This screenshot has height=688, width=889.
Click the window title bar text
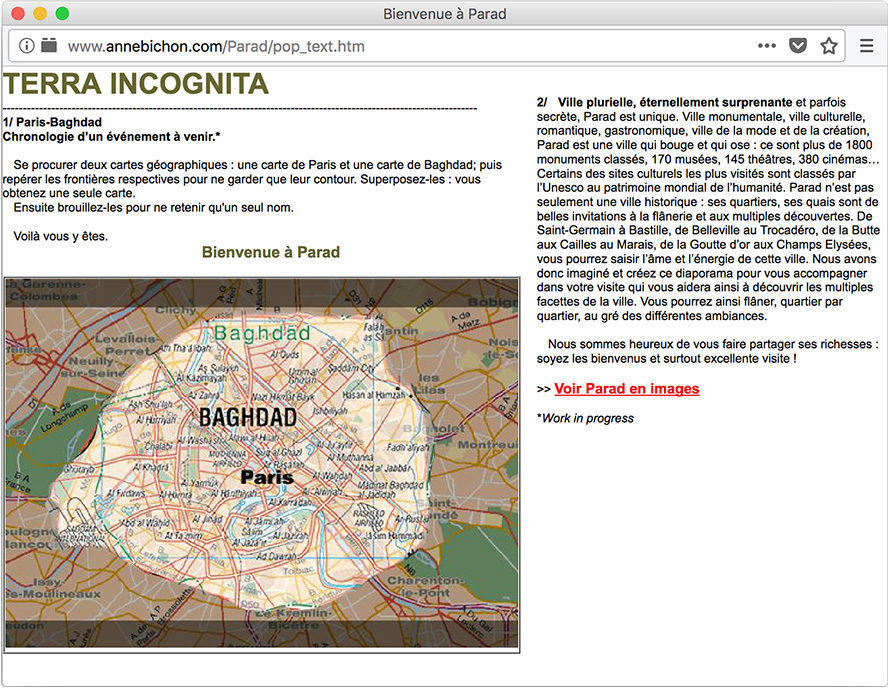[444, 14]
